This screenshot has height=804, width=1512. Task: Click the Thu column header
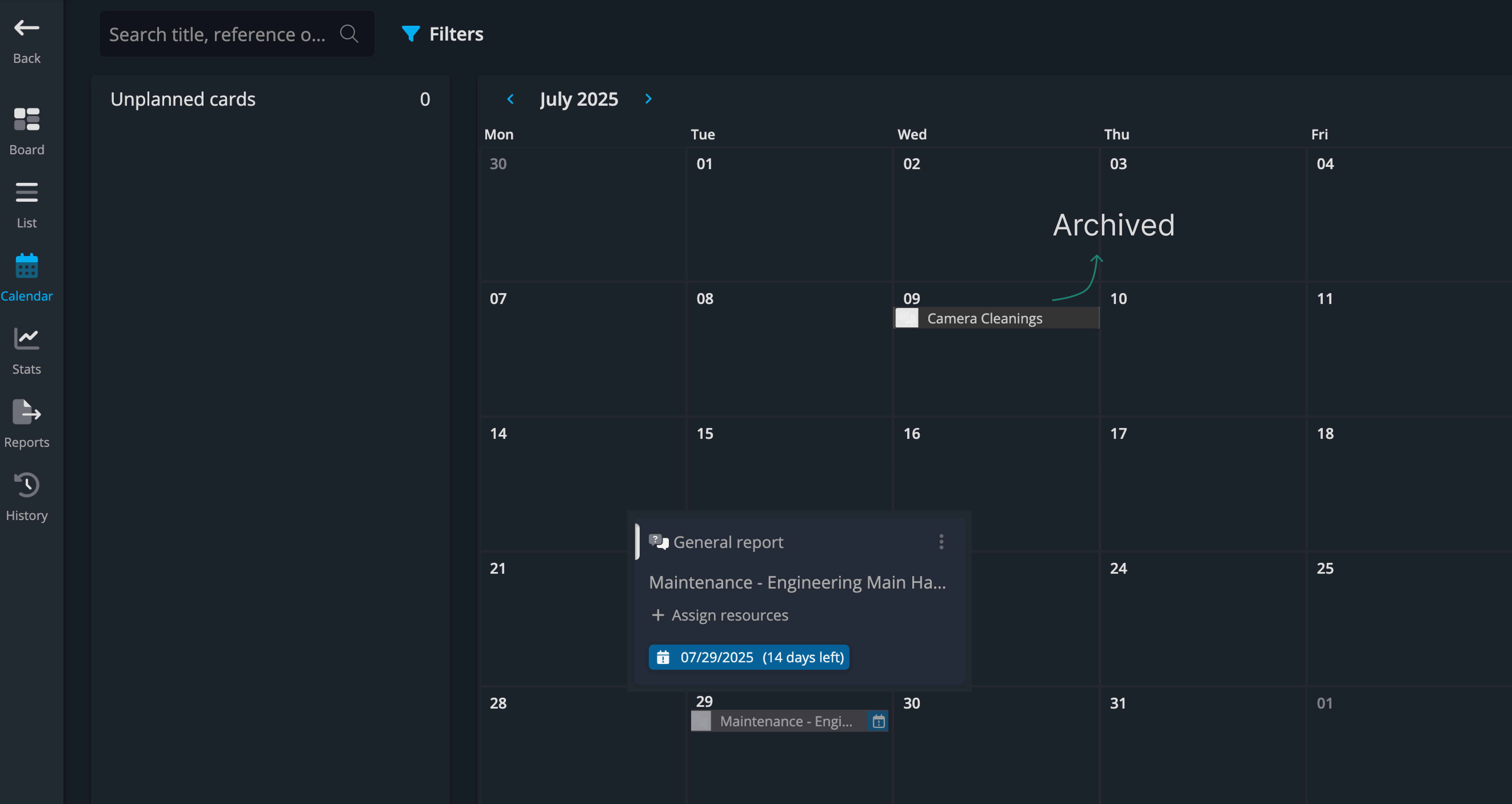coord(1116,134)
